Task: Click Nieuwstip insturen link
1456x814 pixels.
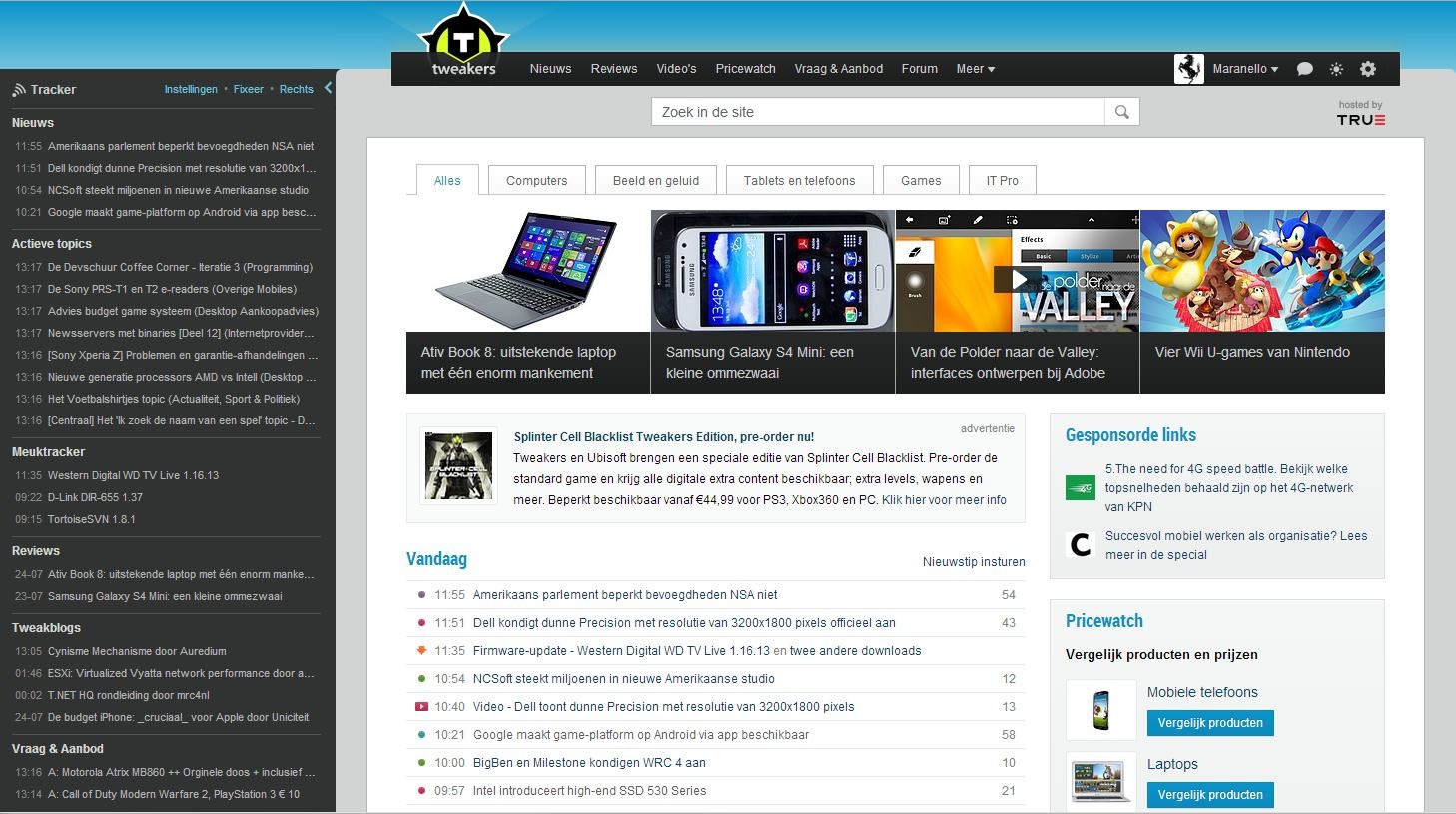Action: tap(974, 562)
